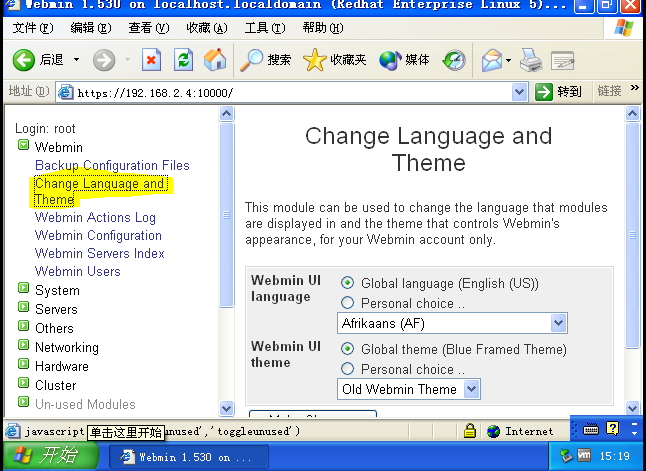
Task: Click the 链接 Links toolbar label
Action: pyautogui.click(x=609, y=91)
